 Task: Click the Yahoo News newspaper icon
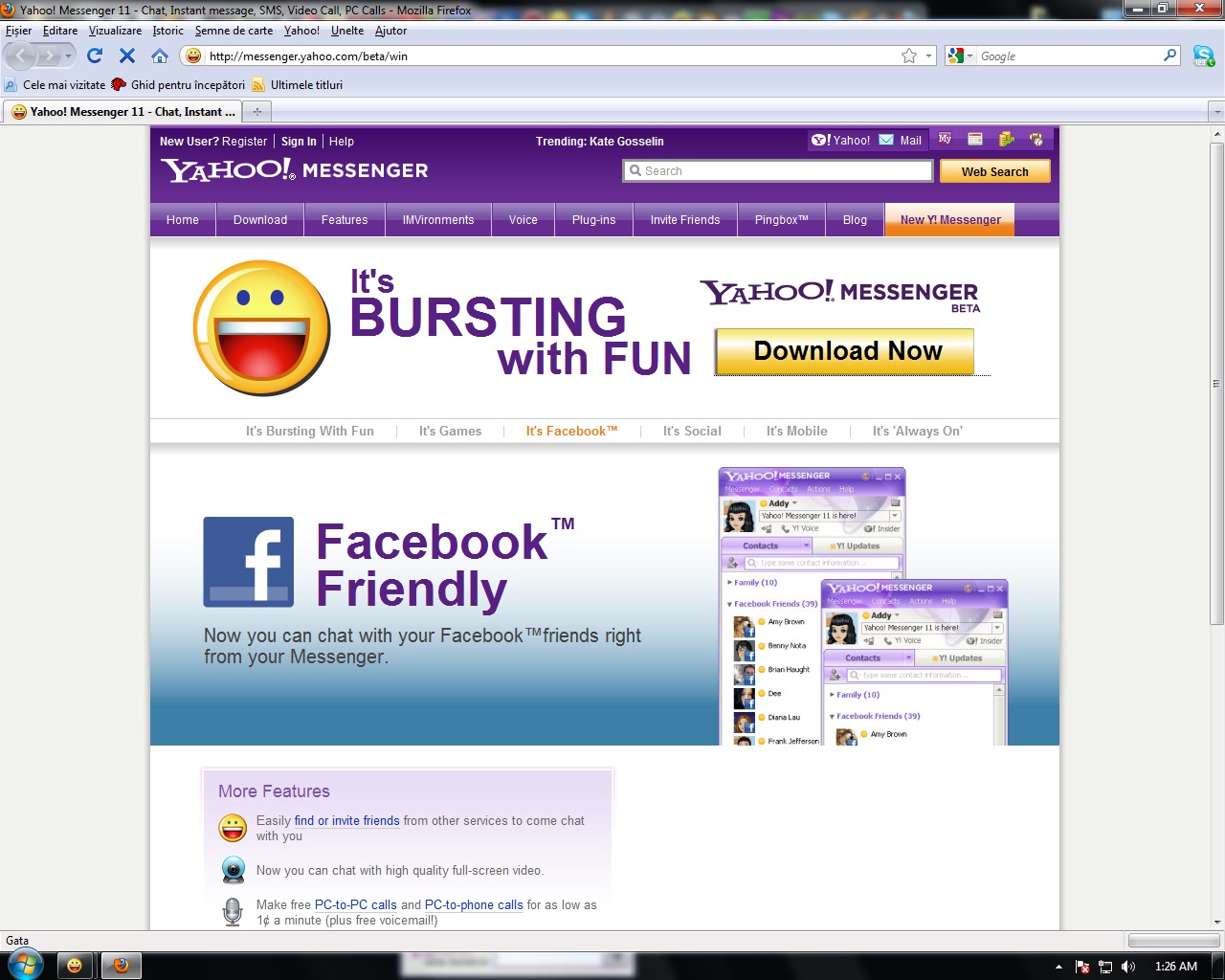tap(975, 139)
